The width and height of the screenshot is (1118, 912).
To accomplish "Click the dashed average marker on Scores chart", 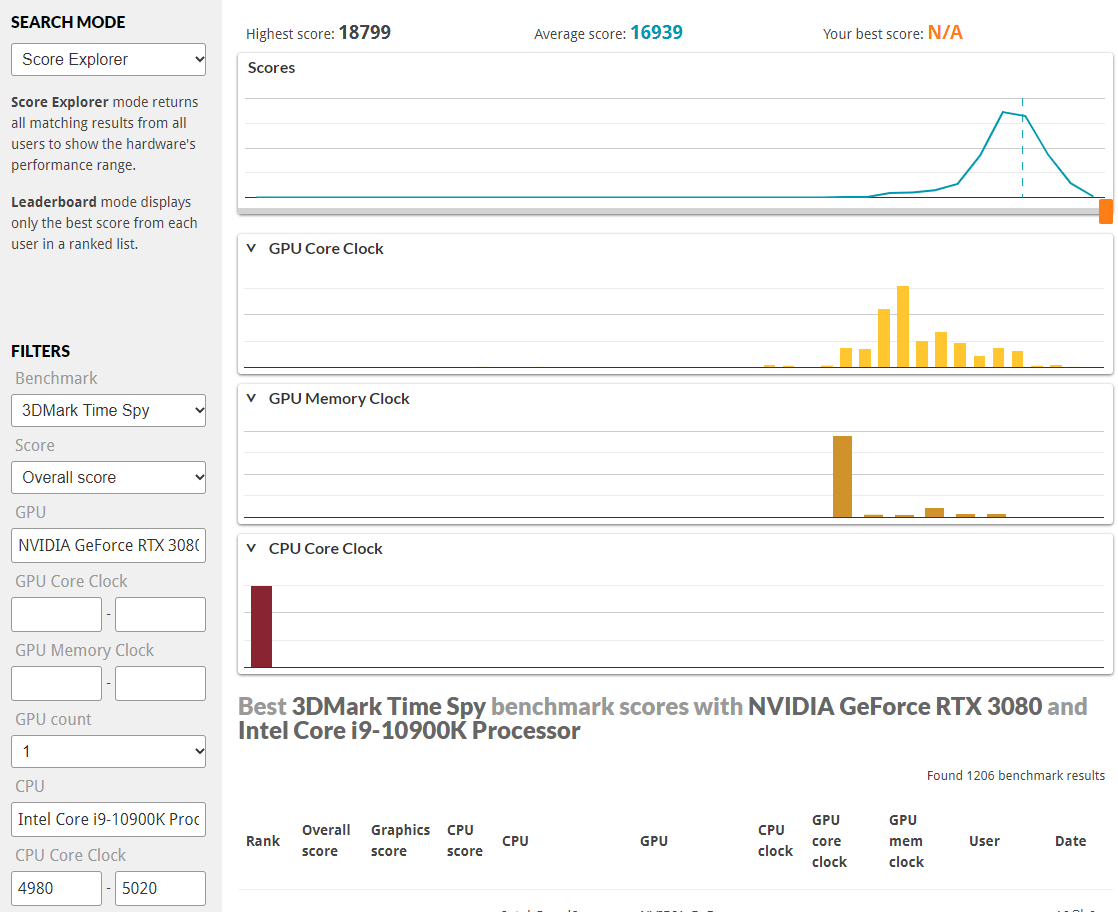I will pyautogui.click(x=1022, y=148).
